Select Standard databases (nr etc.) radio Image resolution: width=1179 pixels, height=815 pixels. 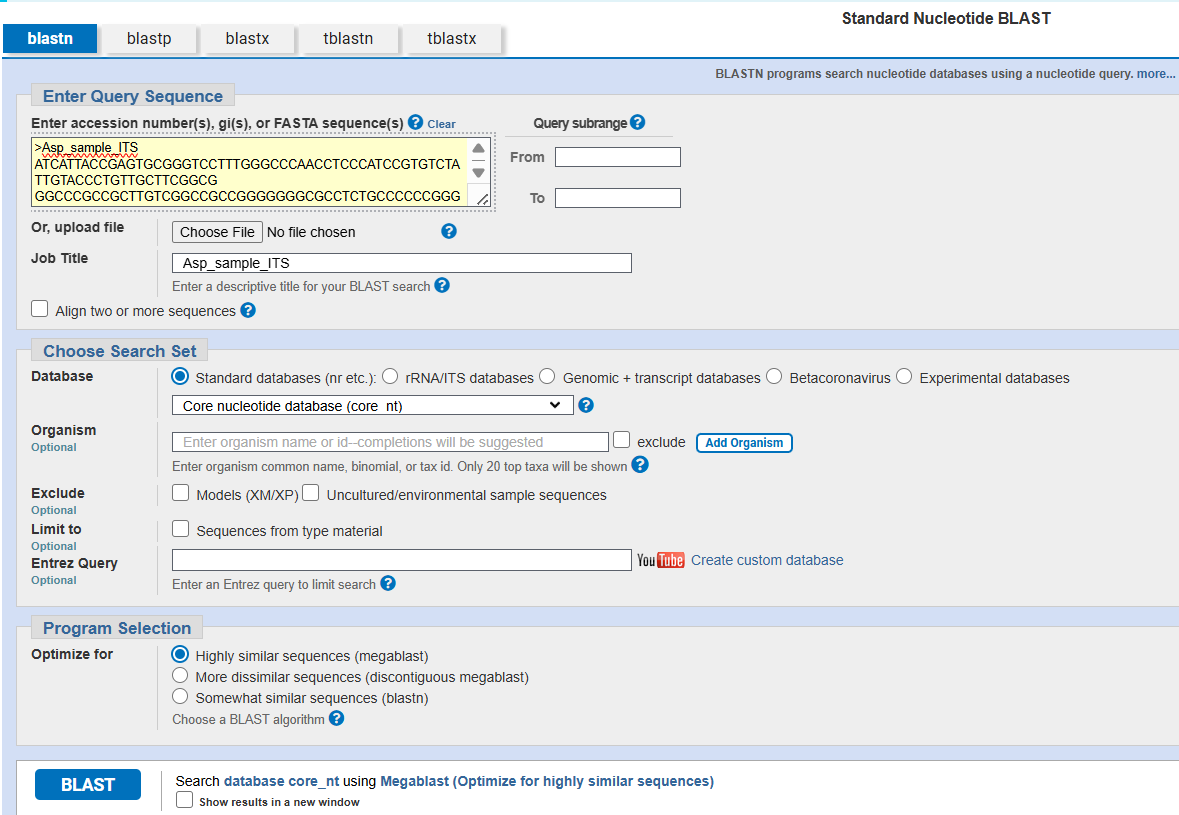click(x=180, y=376)
